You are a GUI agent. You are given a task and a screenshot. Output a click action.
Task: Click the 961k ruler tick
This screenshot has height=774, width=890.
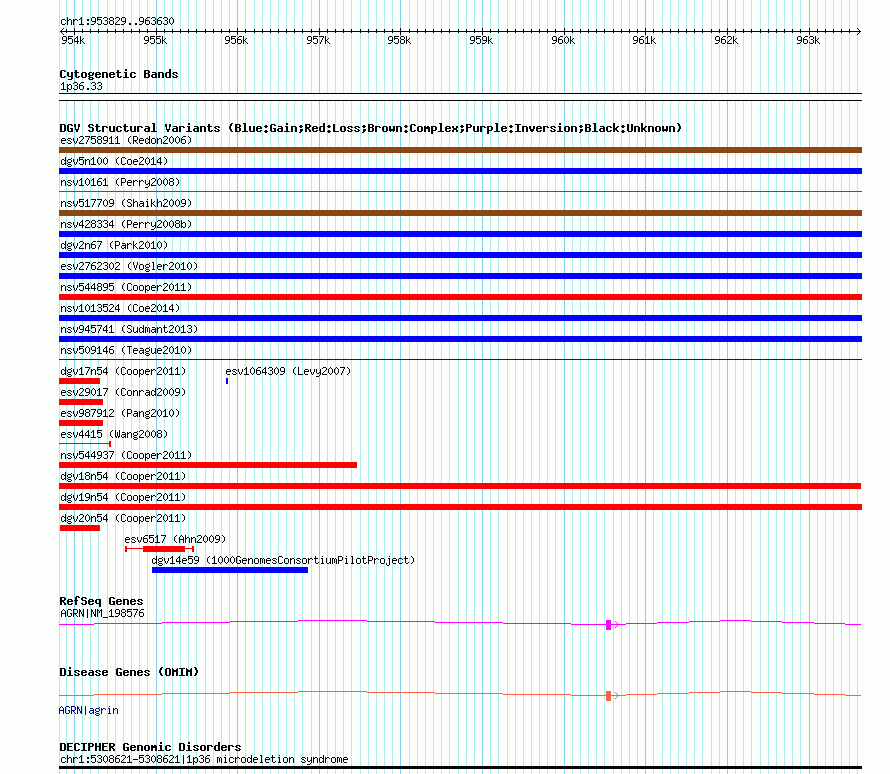click(644, 40)
